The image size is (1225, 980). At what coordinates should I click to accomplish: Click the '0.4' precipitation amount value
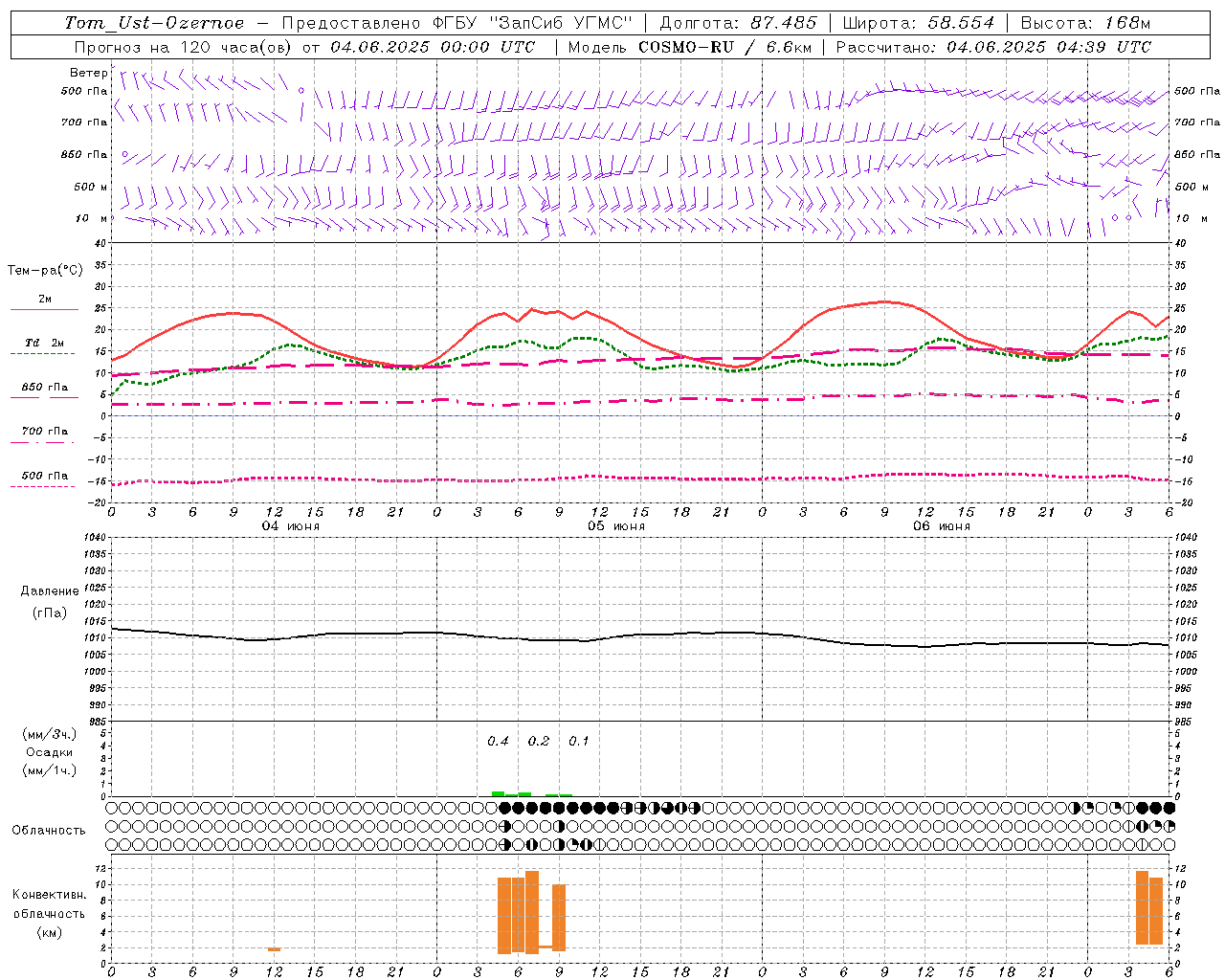tap(498, 741)
